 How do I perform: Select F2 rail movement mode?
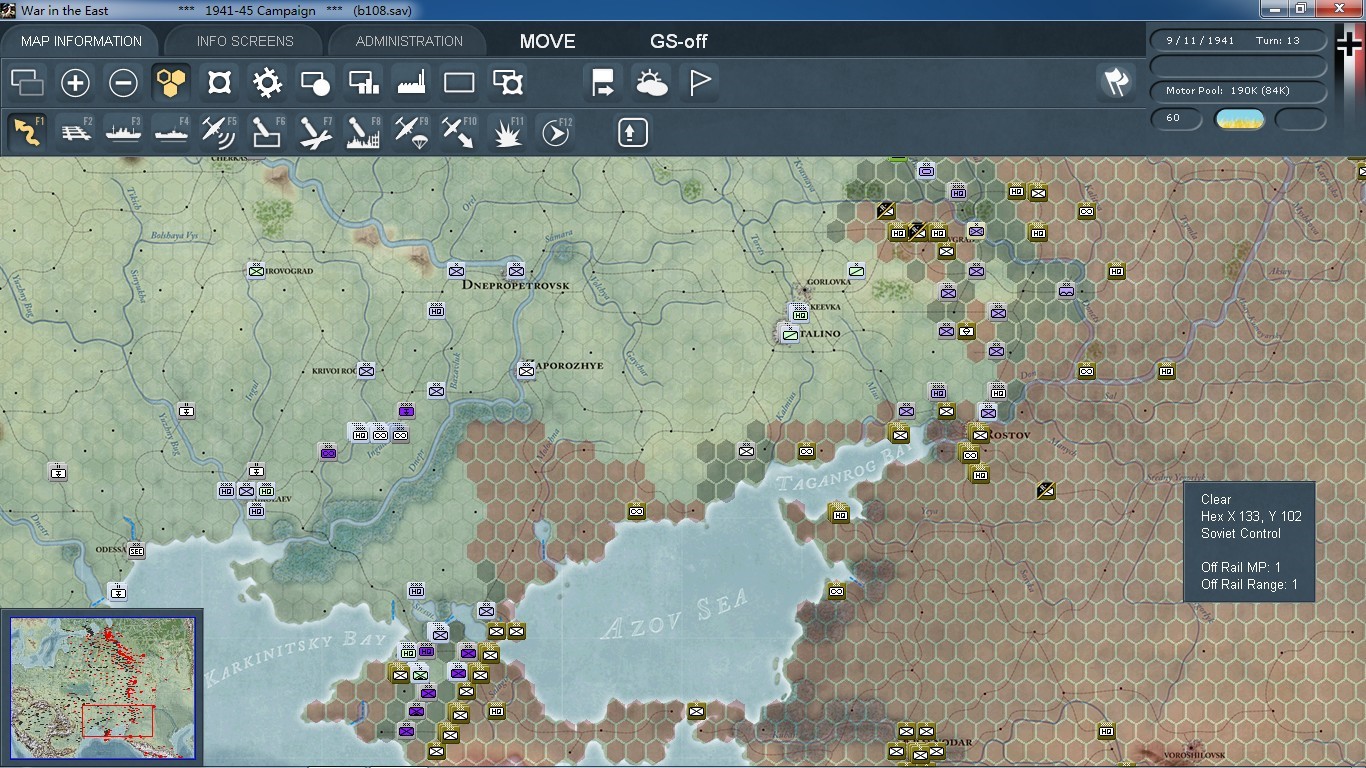pyautogui.click(x=75, y=132)
